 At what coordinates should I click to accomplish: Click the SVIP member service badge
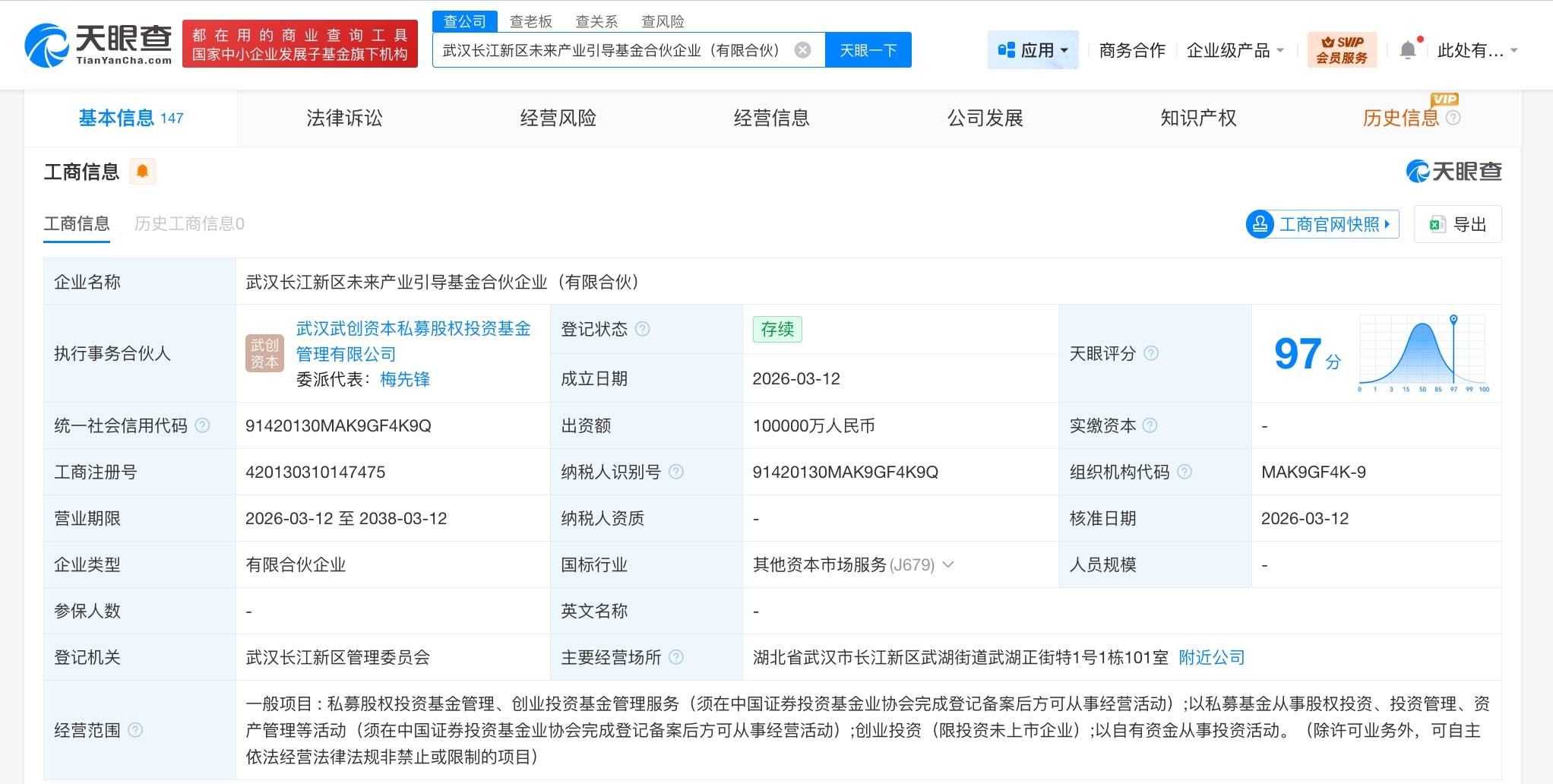(x=1341, y=50)
